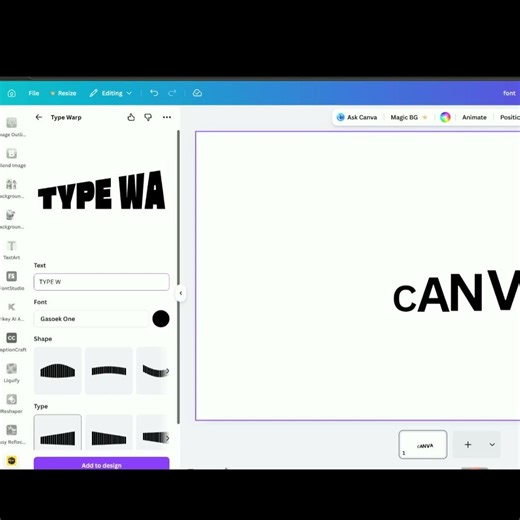
Task: Pick the black text color swatch
Action: [x=161, y=319]
